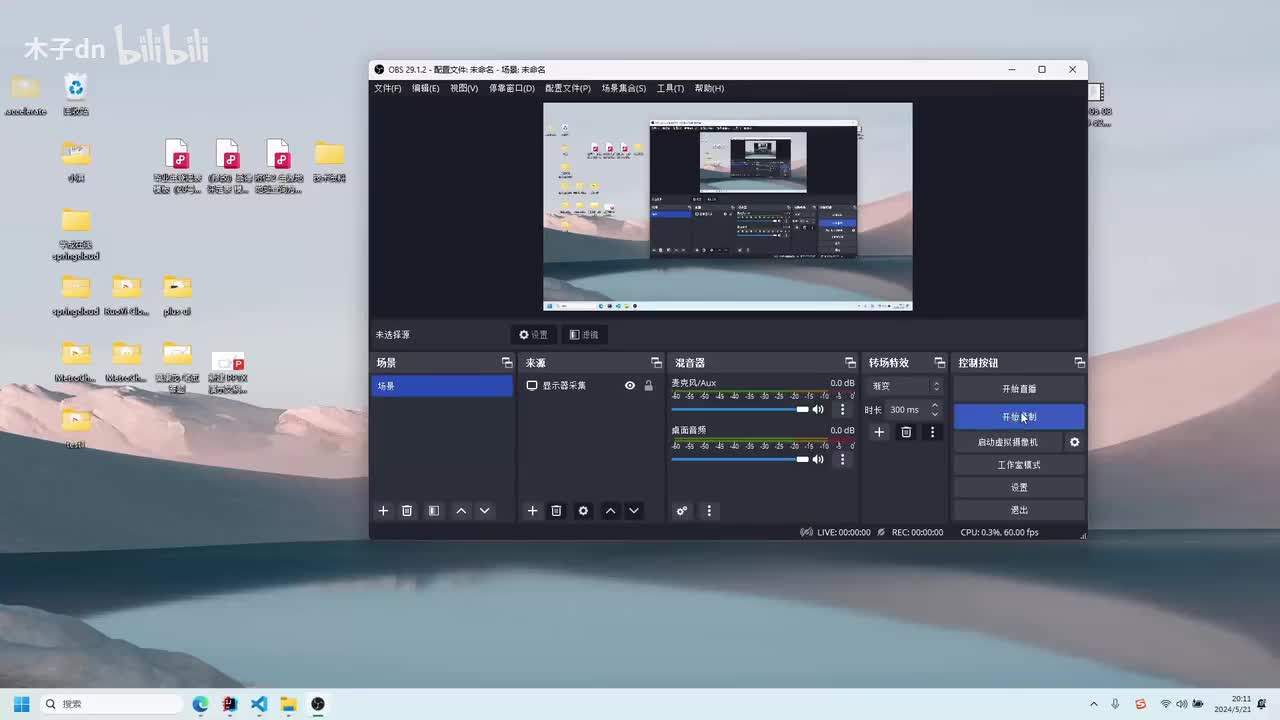Delete the selected scene with trash icon
1280x720 pixels.
point(407,511)
